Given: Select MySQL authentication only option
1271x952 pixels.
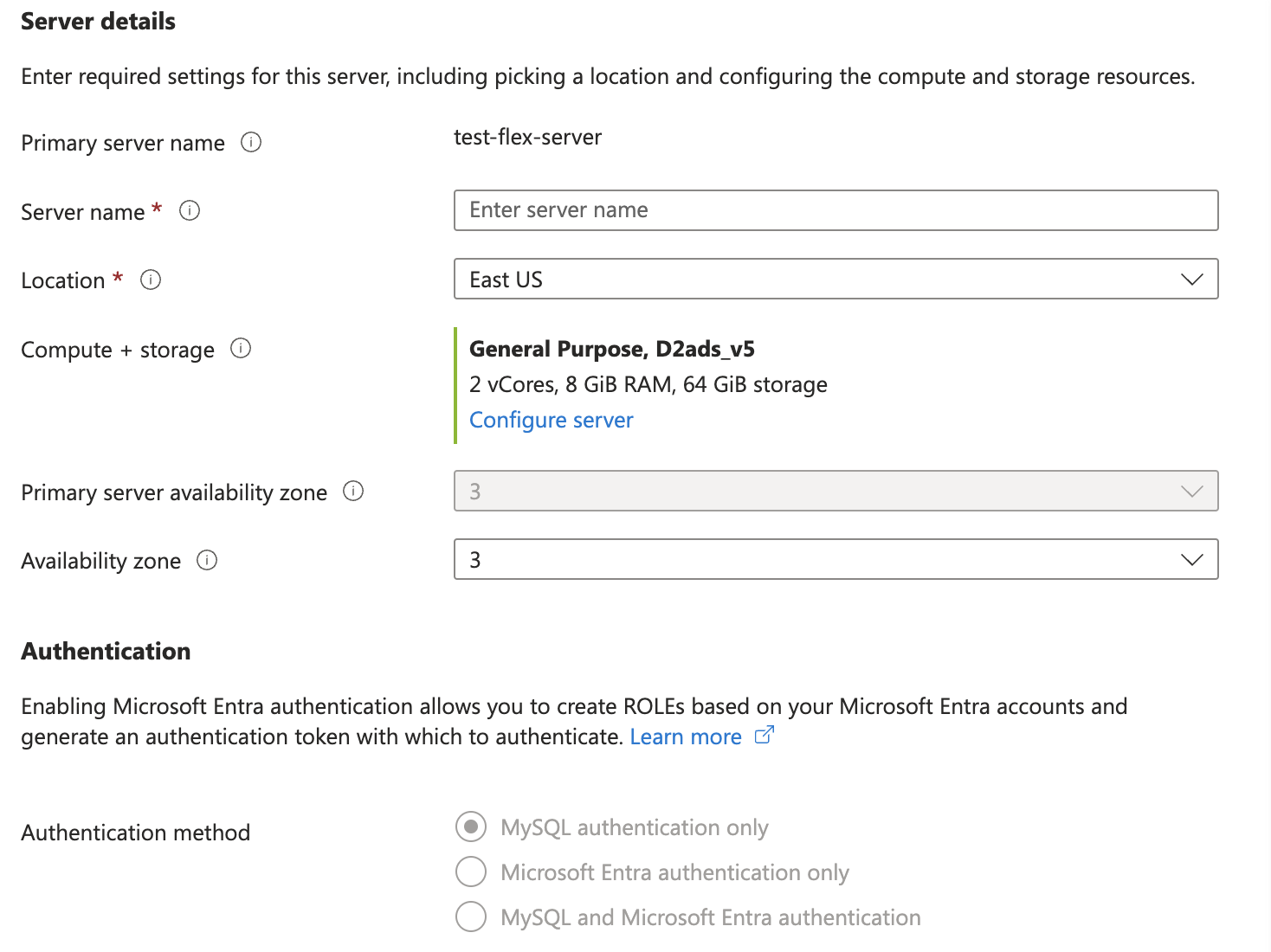Looking at the screenshot, I should (x=471, y=827).
